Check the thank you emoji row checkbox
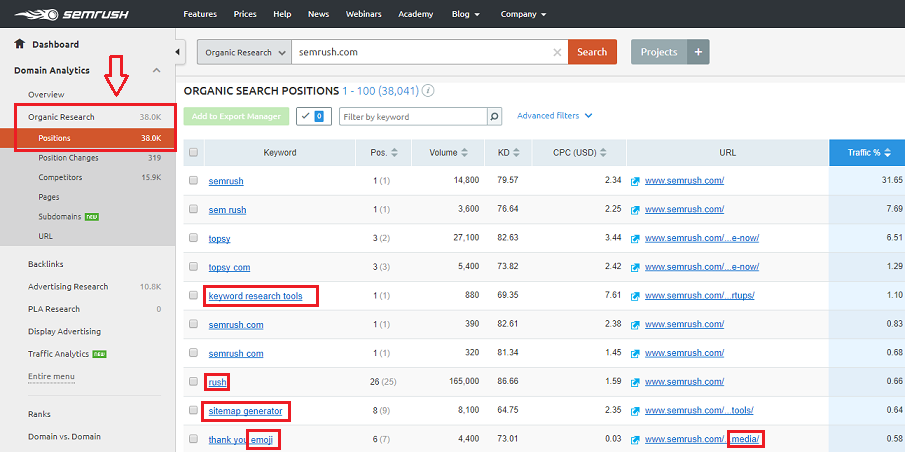Screen dimensions: 905x452 point(193,439)
